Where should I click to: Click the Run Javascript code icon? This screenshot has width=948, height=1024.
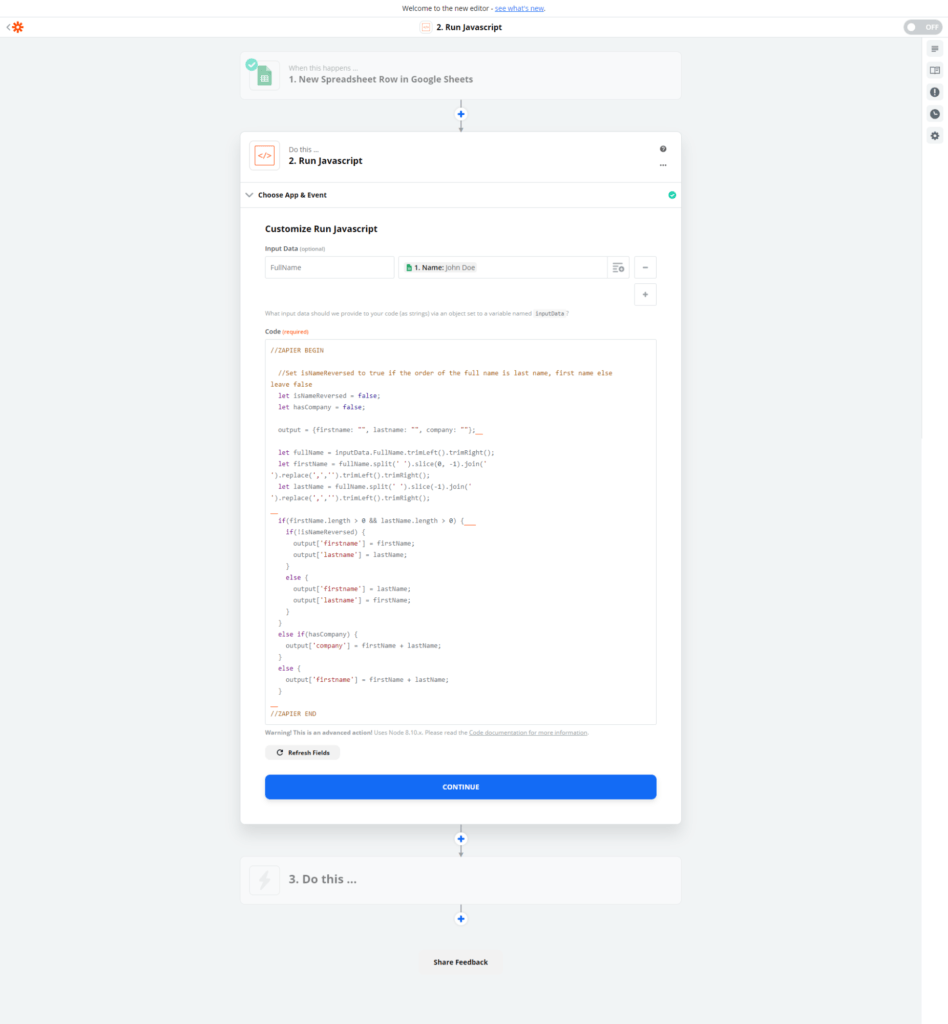[x=264, y=155]
